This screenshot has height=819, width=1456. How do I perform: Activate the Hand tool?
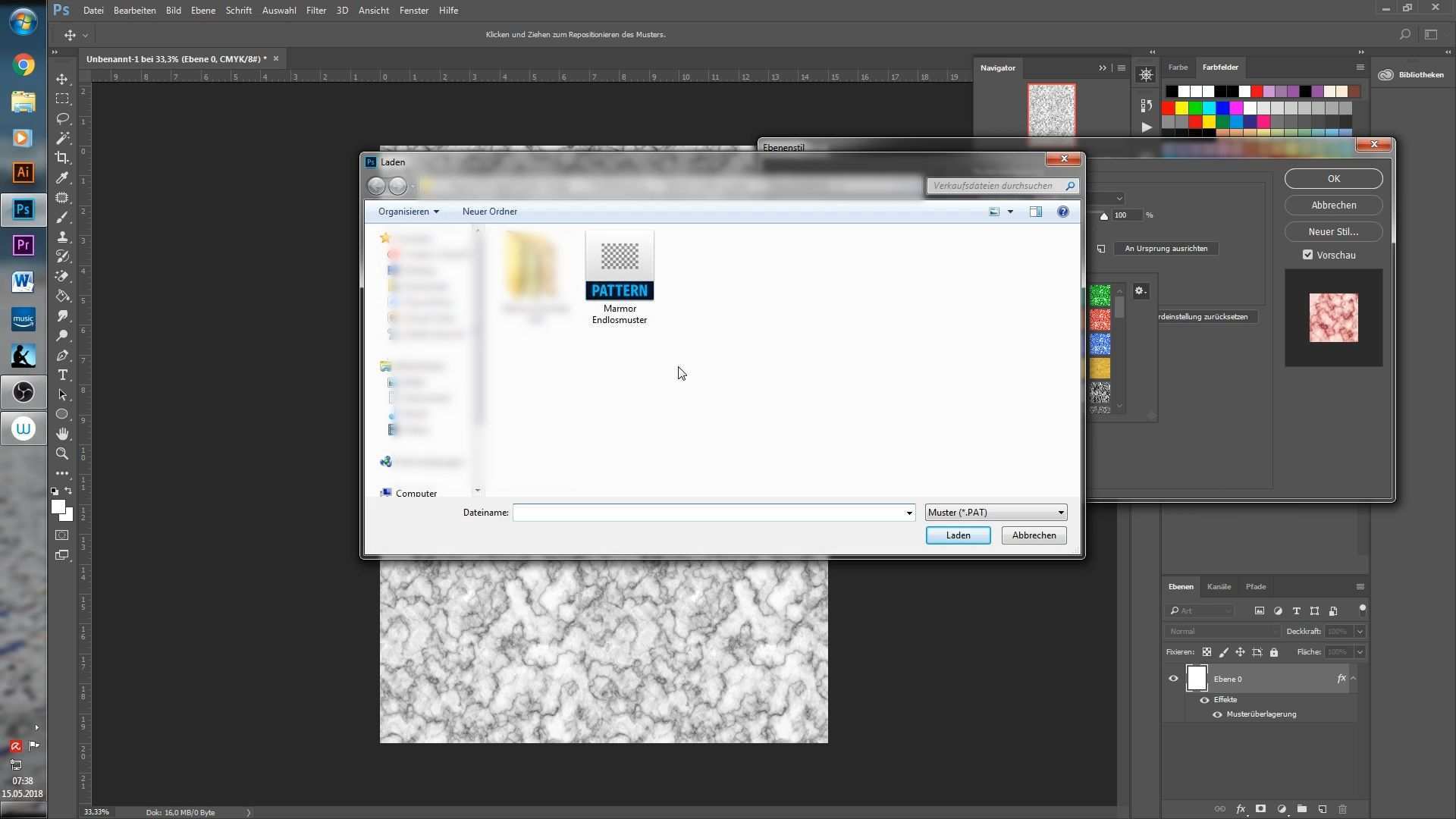[62, 434]
